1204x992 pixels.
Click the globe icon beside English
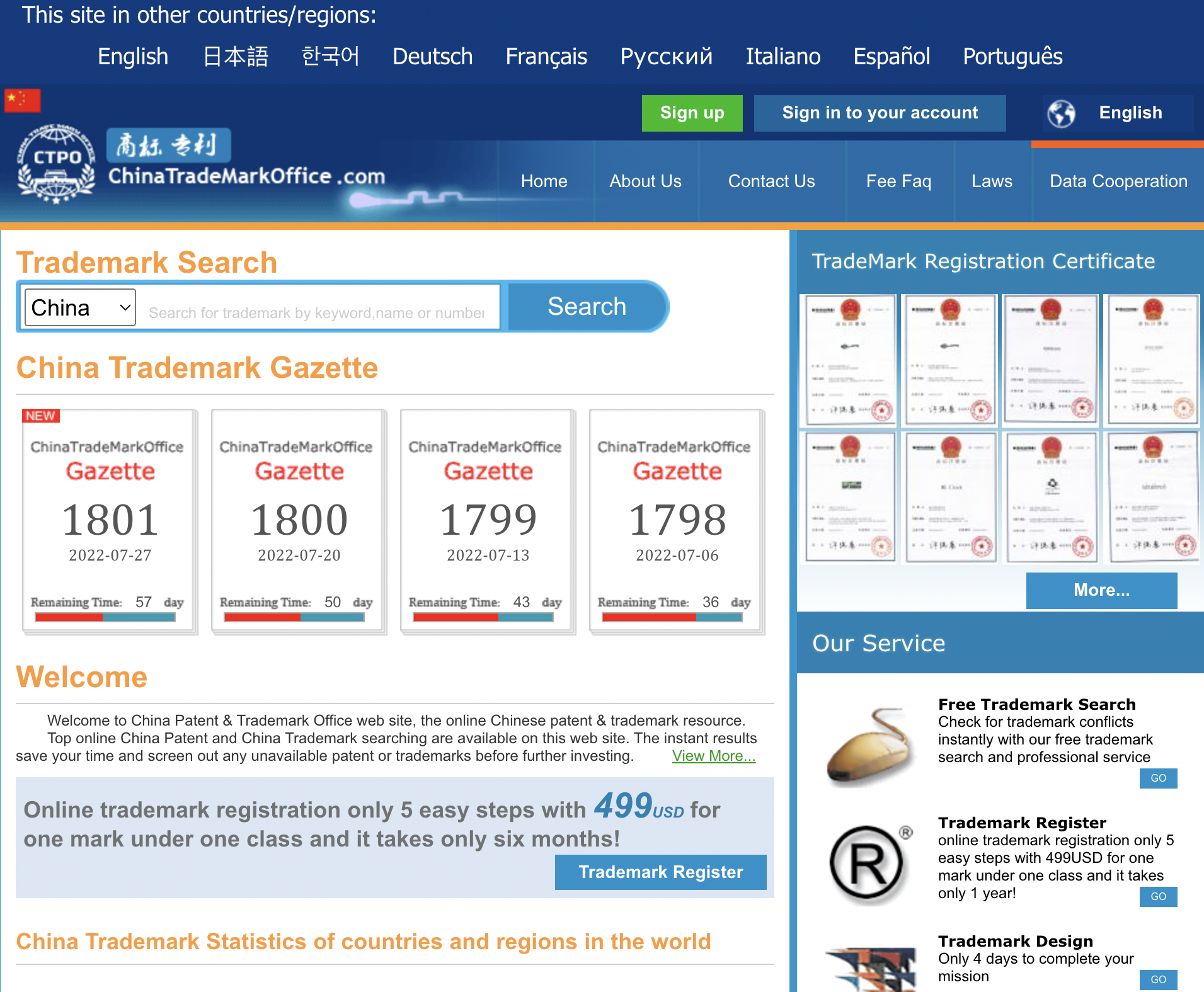tap(1062, 113)
